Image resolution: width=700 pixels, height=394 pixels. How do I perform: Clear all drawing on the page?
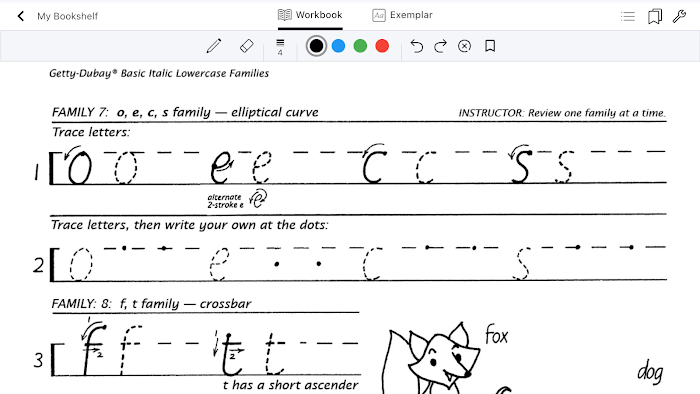(464, 46)
